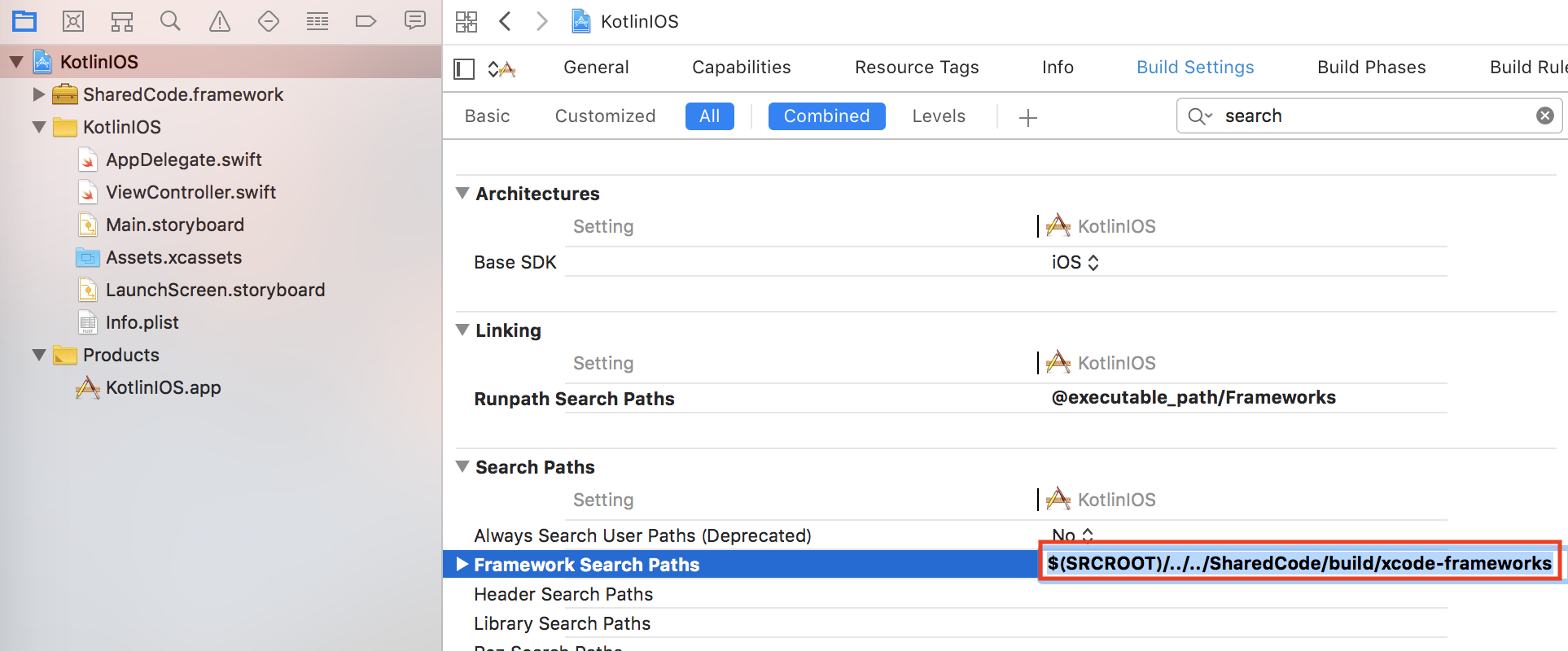Expand Framework Search Paths row
This screenshot has height=651, width=1568.
(462, 565)
